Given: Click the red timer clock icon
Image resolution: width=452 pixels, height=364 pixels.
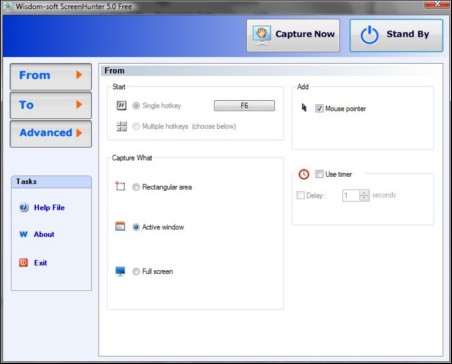Looking at the screenshot, I should [x=304, y=174].
